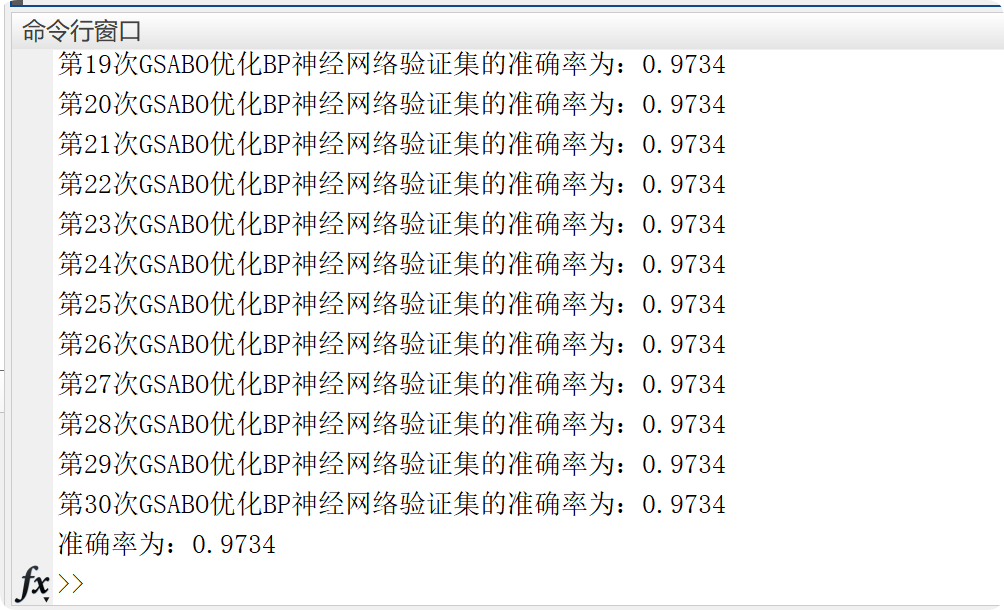Click the 第27次 GSABO output line
The image size is (1004, 610).
[x=392, y=384]
